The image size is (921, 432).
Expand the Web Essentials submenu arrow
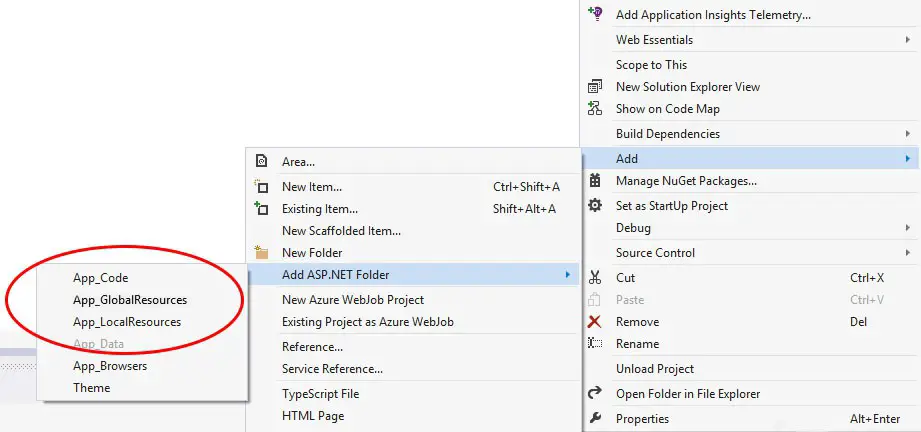pyautogui.click(x=908, y=40)
